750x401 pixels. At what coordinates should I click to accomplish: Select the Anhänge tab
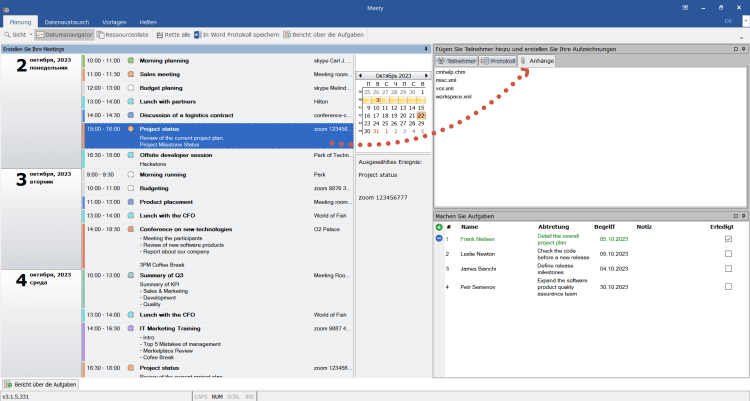coord(537,61)
